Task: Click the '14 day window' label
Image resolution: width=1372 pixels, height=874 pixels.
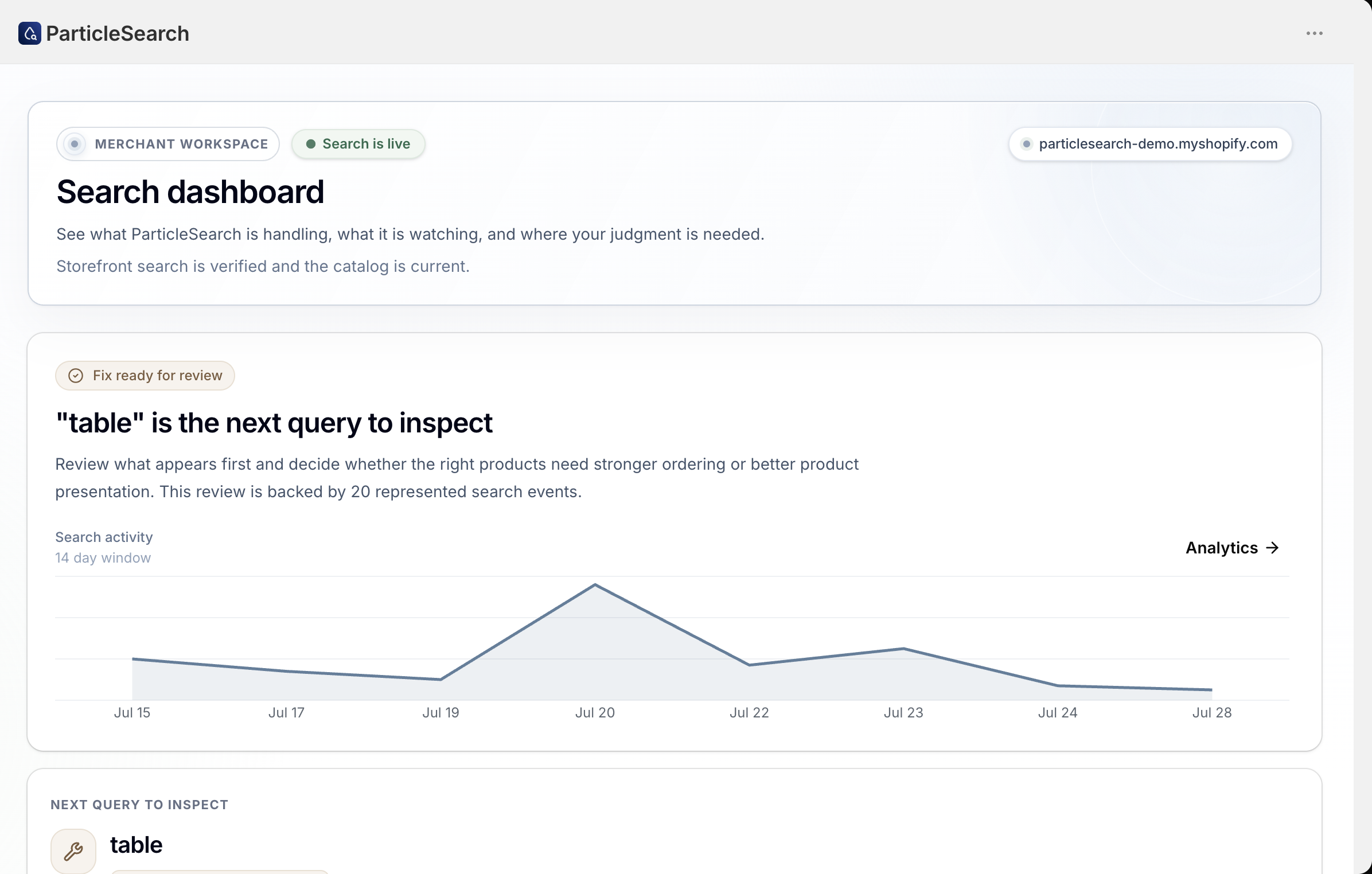Action: (103, 558)
